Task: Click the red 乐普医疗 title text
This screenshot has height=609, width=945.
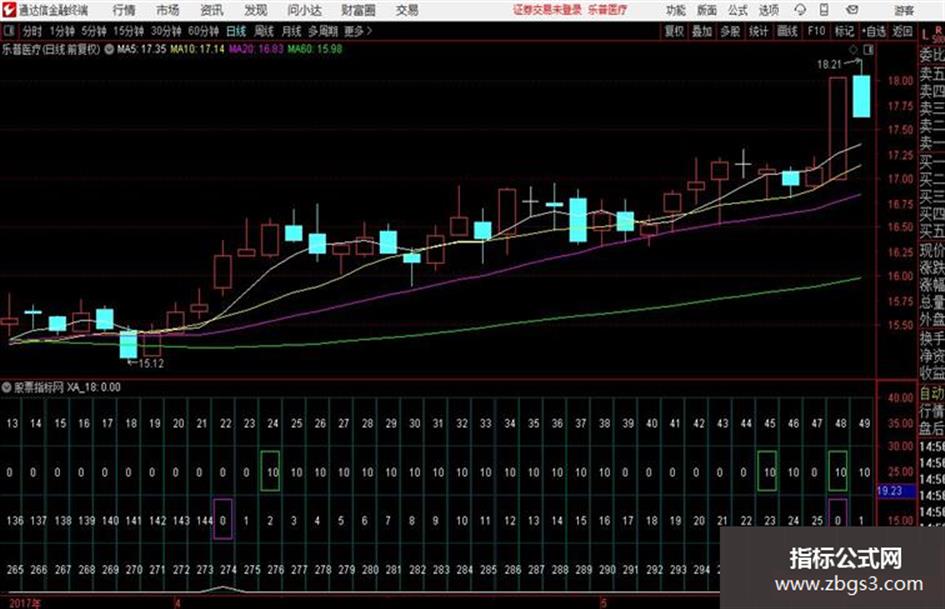Action: pyautogui.click(x=607, y=10)
